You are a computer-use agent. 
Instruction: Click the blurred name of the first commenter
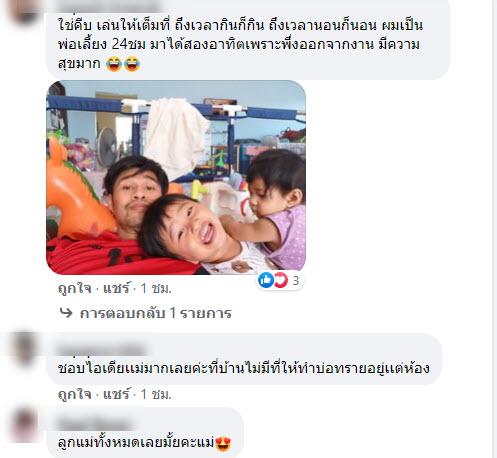click(108, 6)
